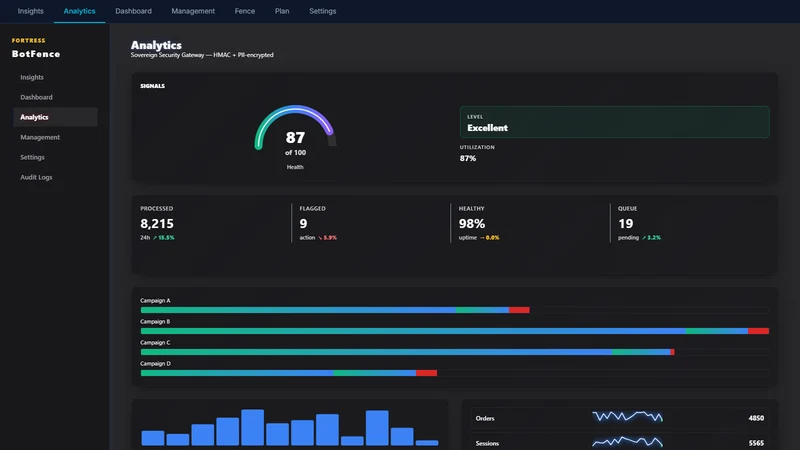Viewport: 800px width, 450px height.
Task: Click the 0.0% uptime trend indicator
Action: [489, 238]
